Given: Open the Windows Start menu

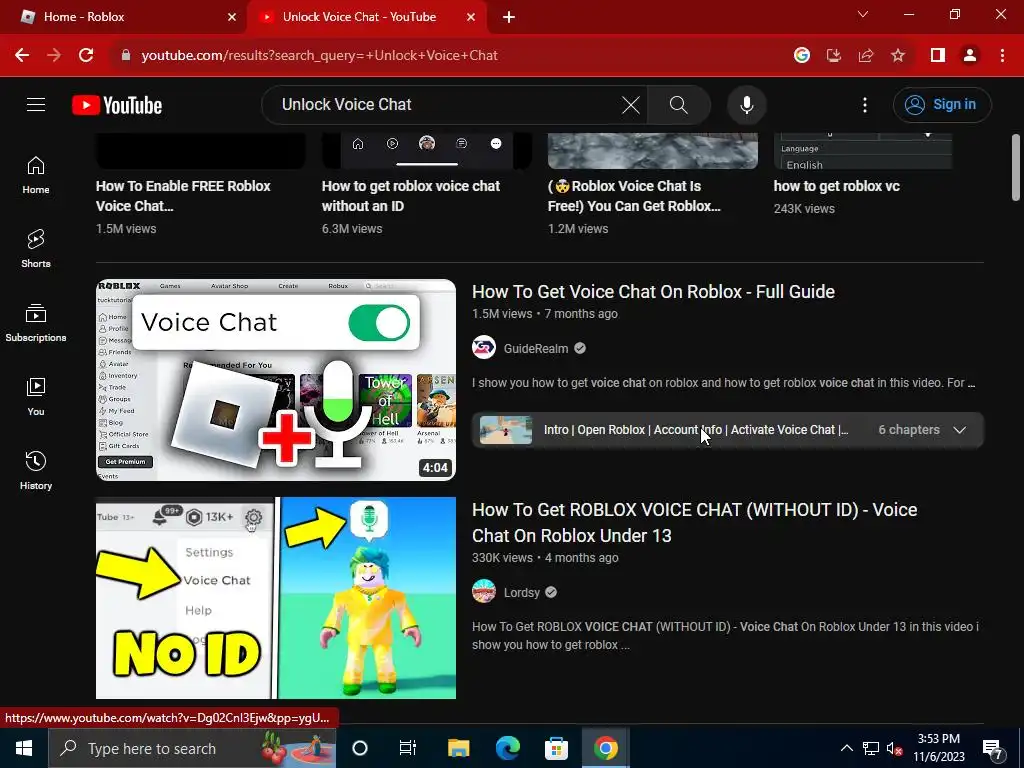Looking at the screenshot, I should tap(24, 748).
